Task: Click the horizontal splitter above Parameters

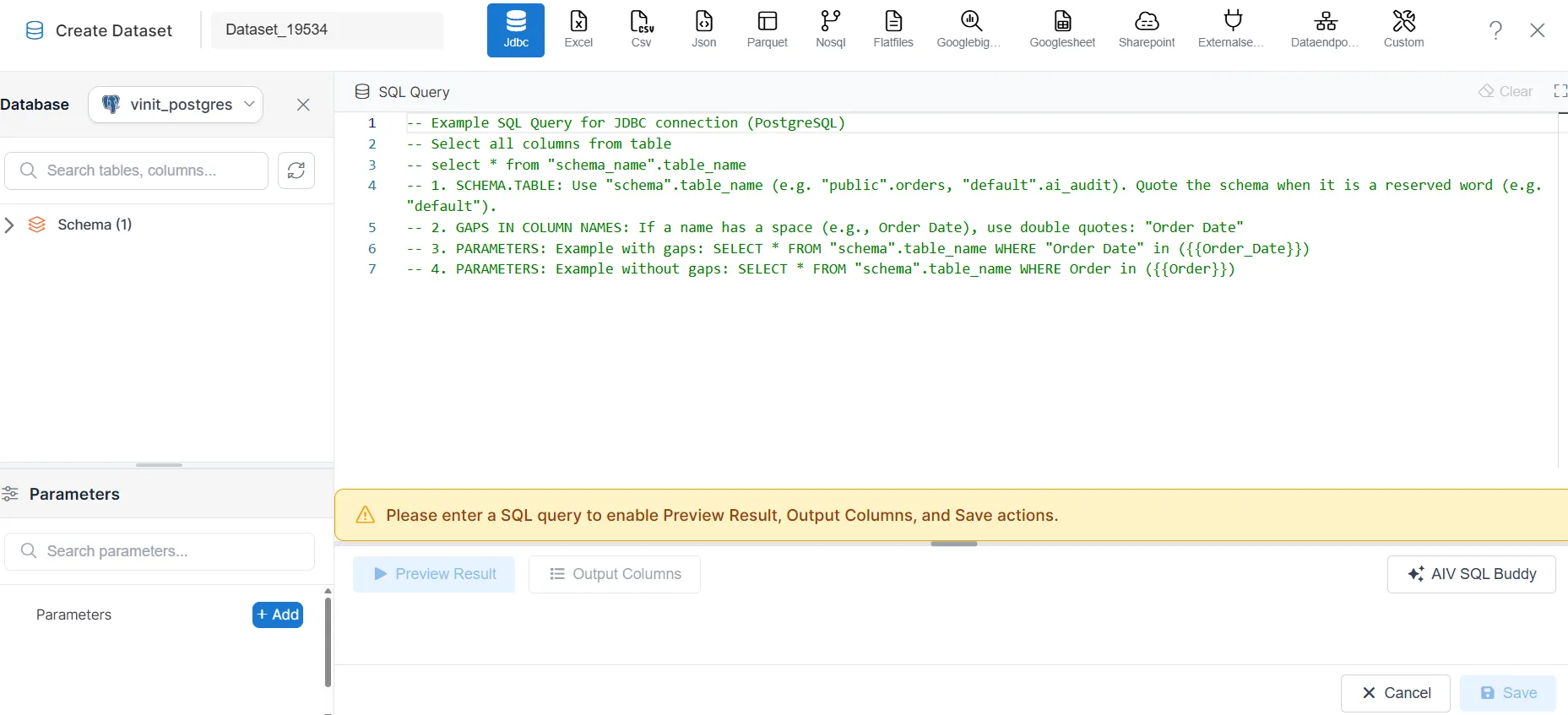Action: coord(159,465)
